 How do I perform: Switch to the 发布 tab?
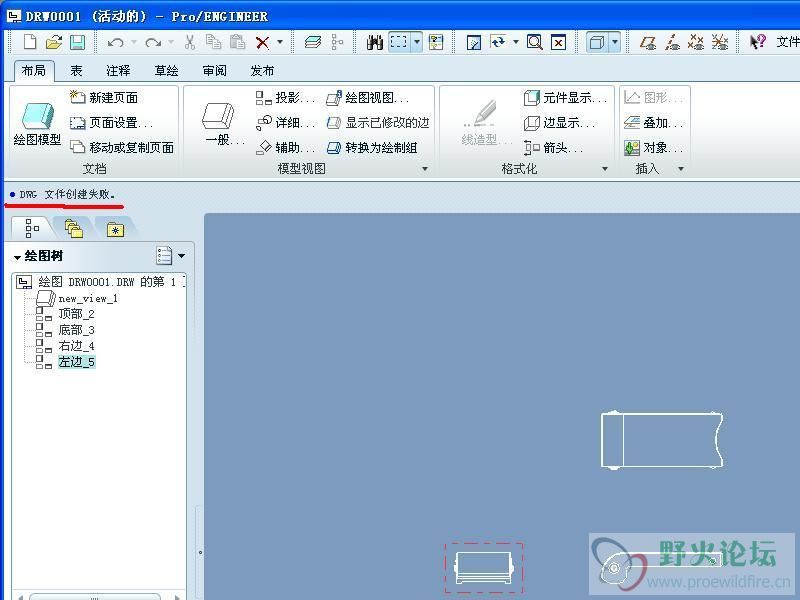(x=262, y=70)
